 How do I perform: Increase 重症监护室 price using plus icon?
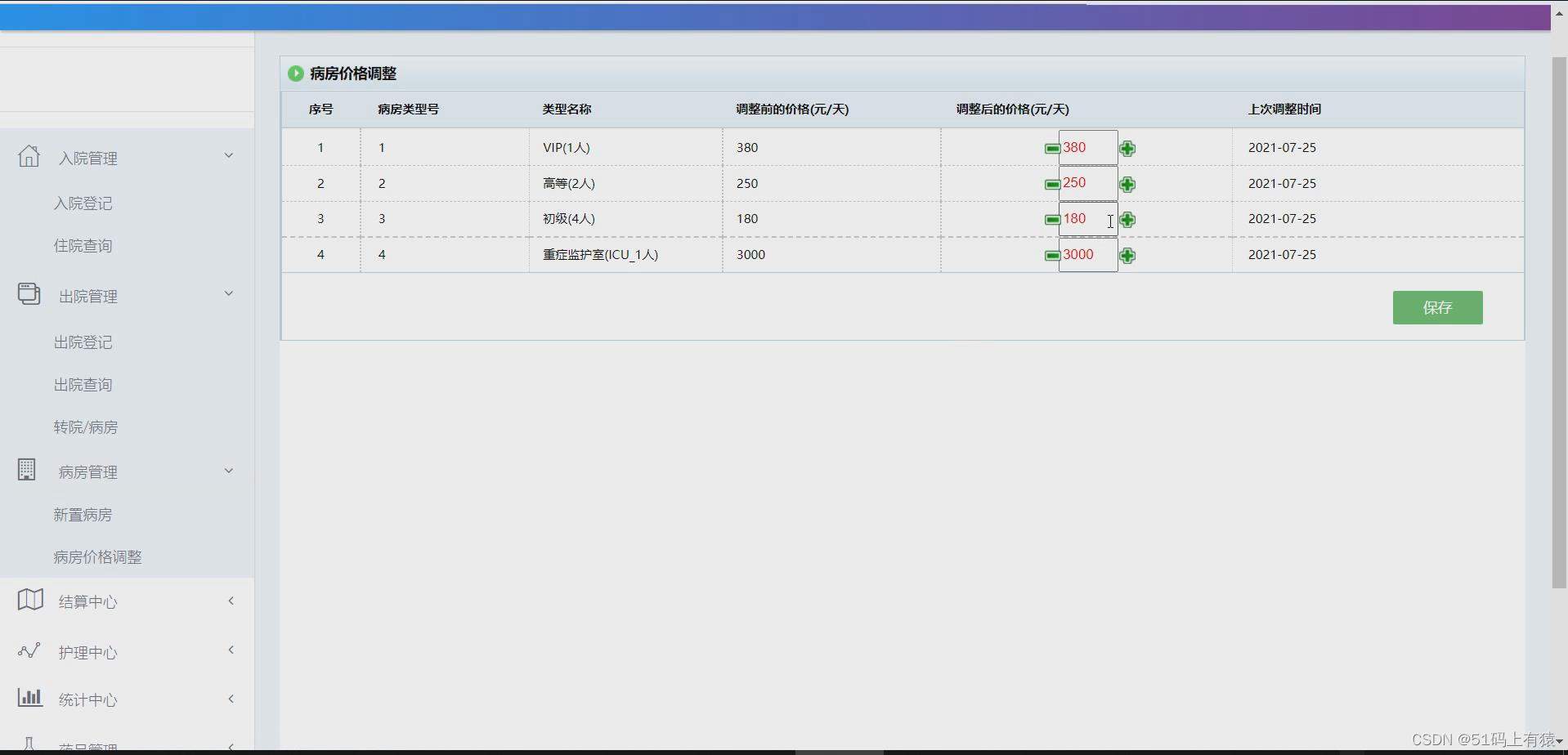tap(1127, 256)
